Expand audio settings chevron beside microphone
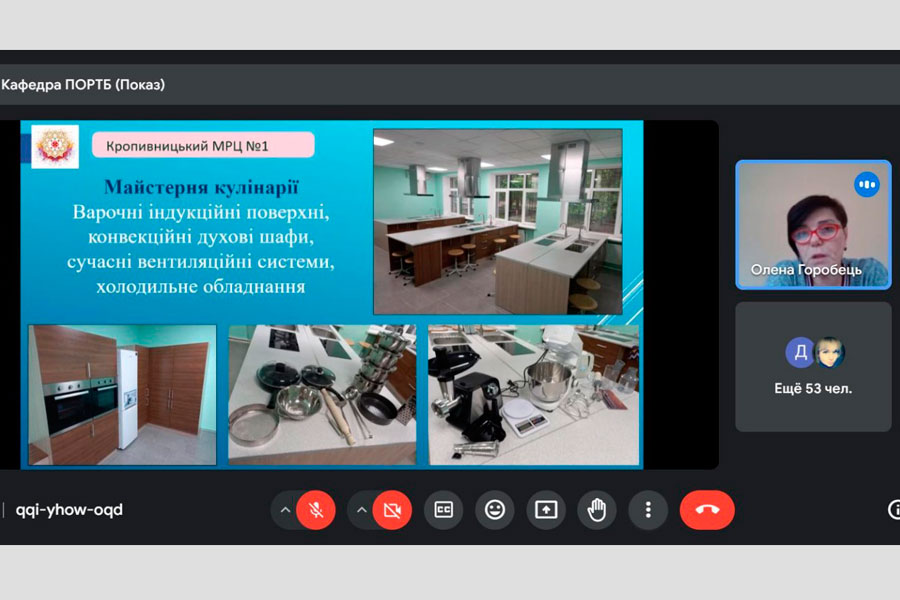This screenshot has height=600, width=900. [285, 510]
